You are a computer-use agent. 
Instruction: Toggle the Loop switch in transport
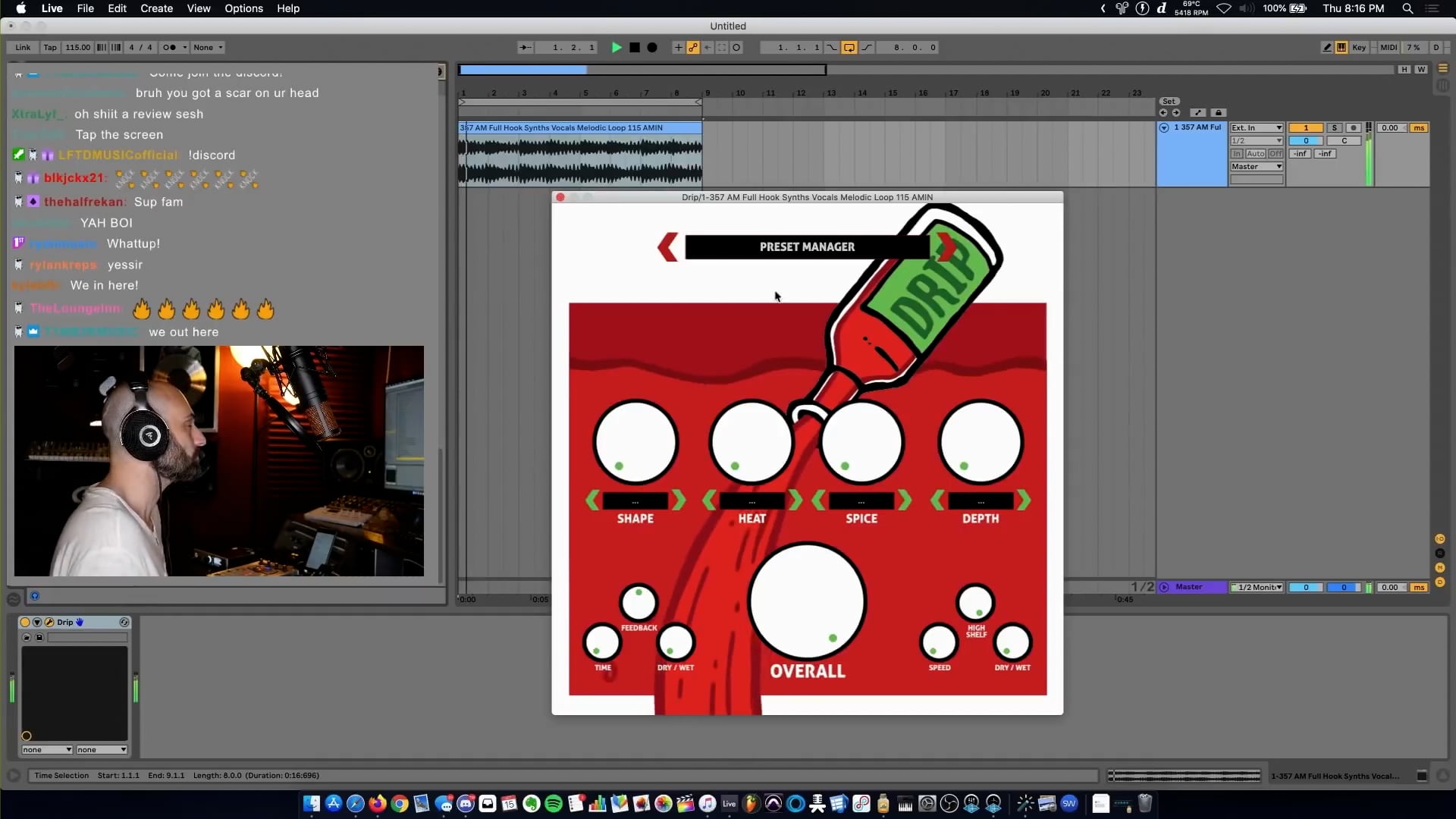point(849,47)
